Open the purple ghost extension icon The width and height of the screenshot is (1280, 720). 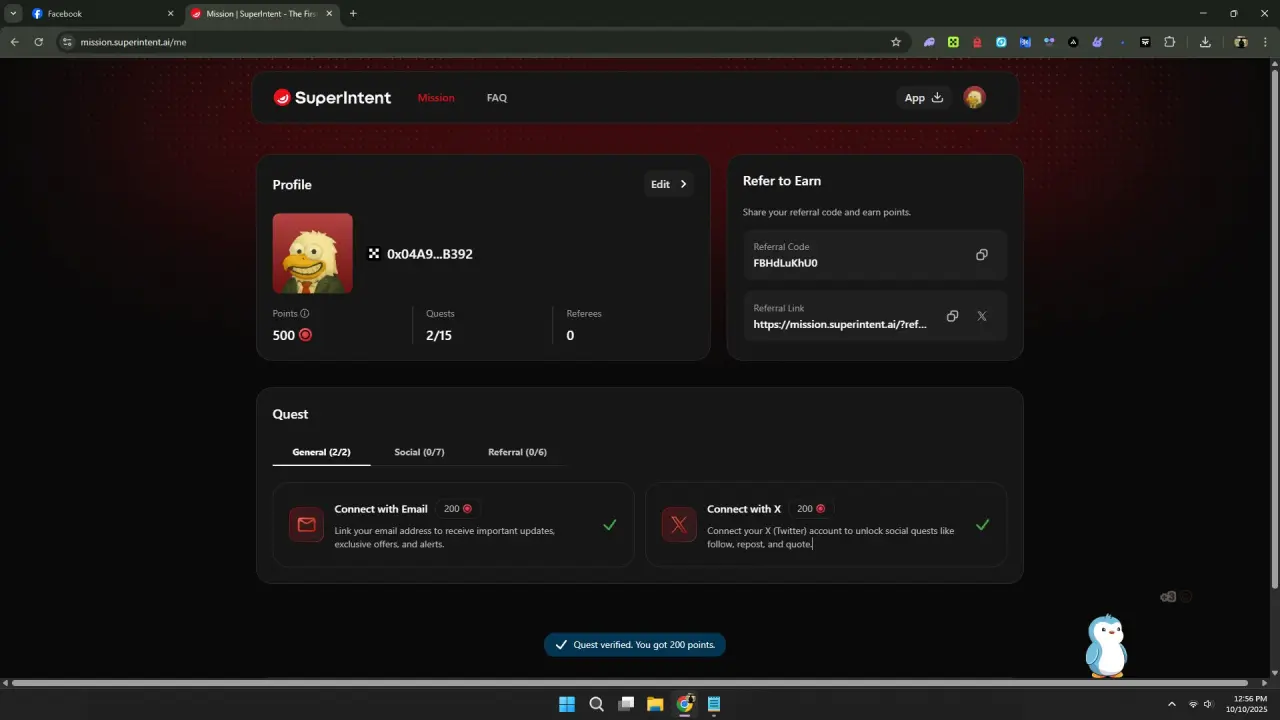(x=929, y=42)
